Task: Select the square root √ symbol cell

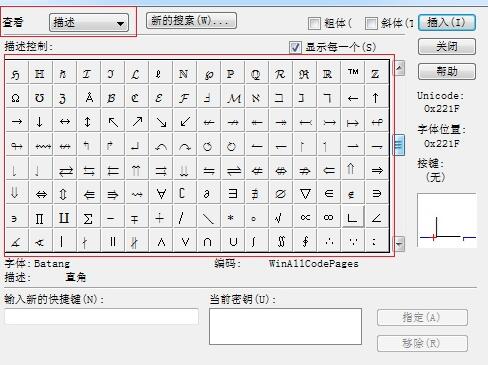Action: (281, 217)
